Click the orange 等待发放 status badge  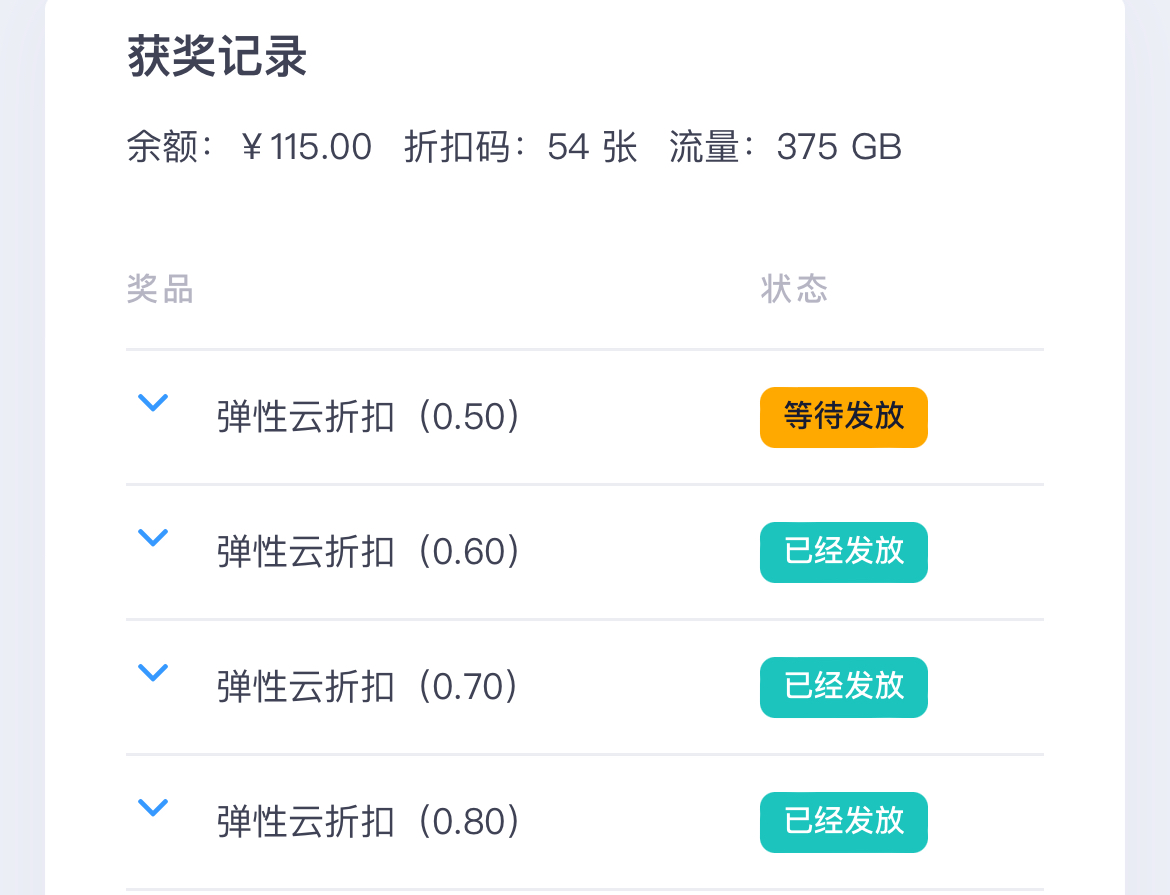pyautogui.click(x=843, y=417)
